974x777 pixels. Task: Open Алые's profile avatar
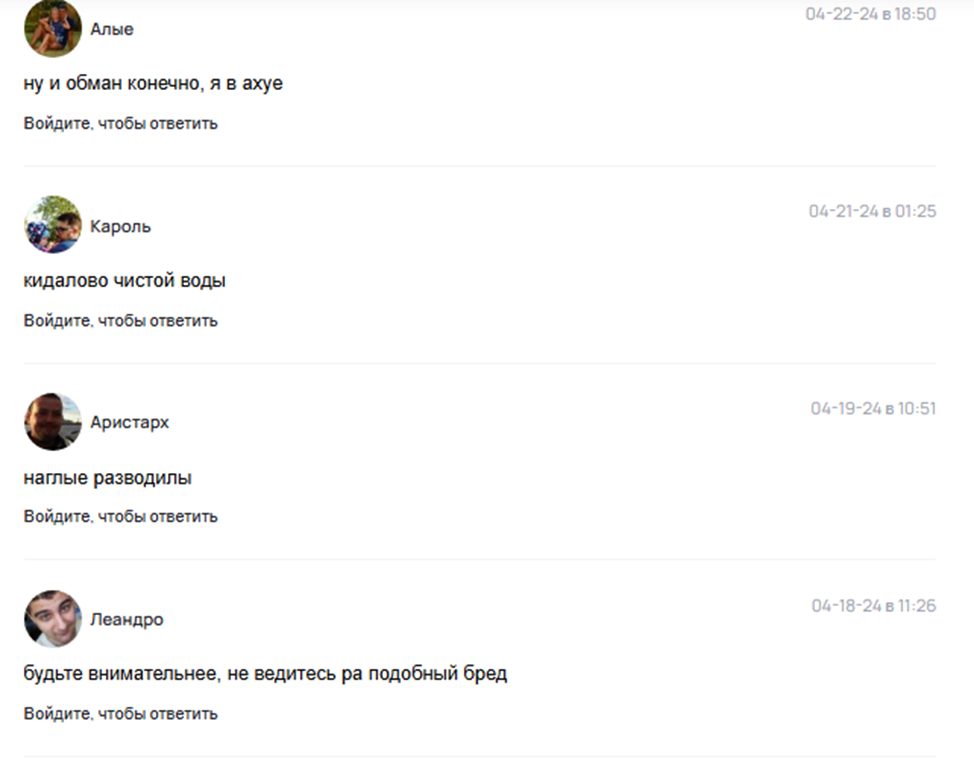53,29
